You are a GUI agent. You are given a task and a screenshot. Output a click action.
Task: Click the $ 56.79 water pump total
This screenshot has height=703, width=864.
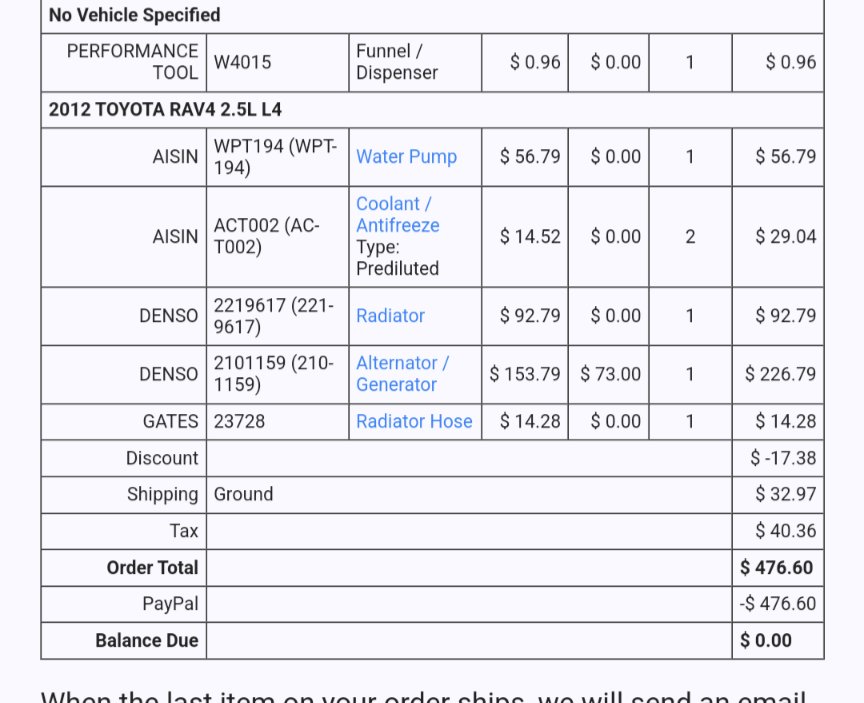point(786,156)
